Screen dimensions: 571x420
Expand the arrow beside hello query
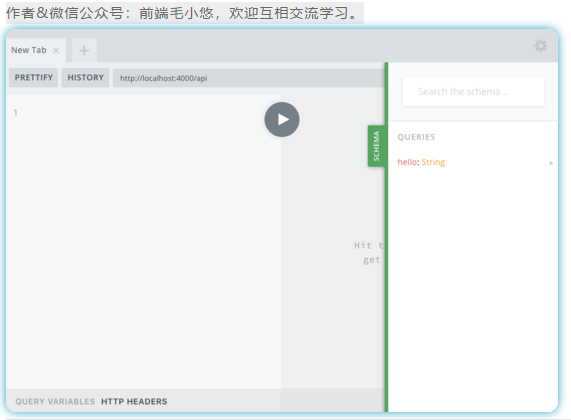(551, 163)
